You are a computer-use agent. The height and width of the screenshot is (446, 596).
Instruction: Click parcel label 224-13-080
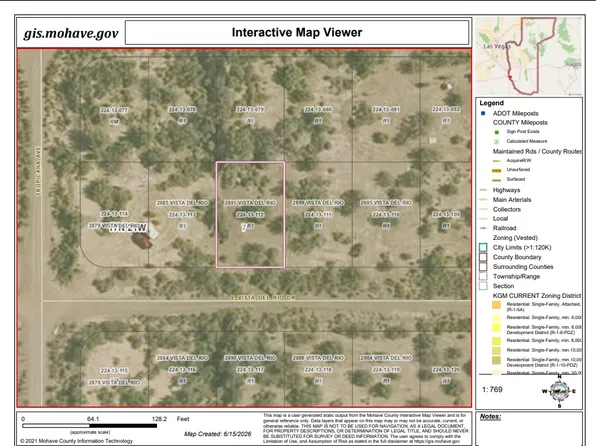[x=318, y=110]
